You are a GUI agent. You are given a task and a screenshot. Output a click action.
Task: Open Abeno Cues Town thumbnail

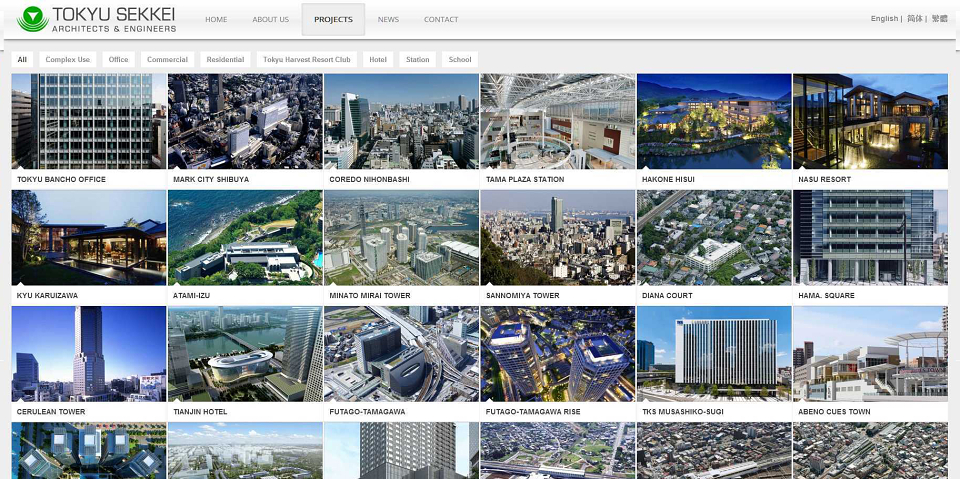click(870, 354)
